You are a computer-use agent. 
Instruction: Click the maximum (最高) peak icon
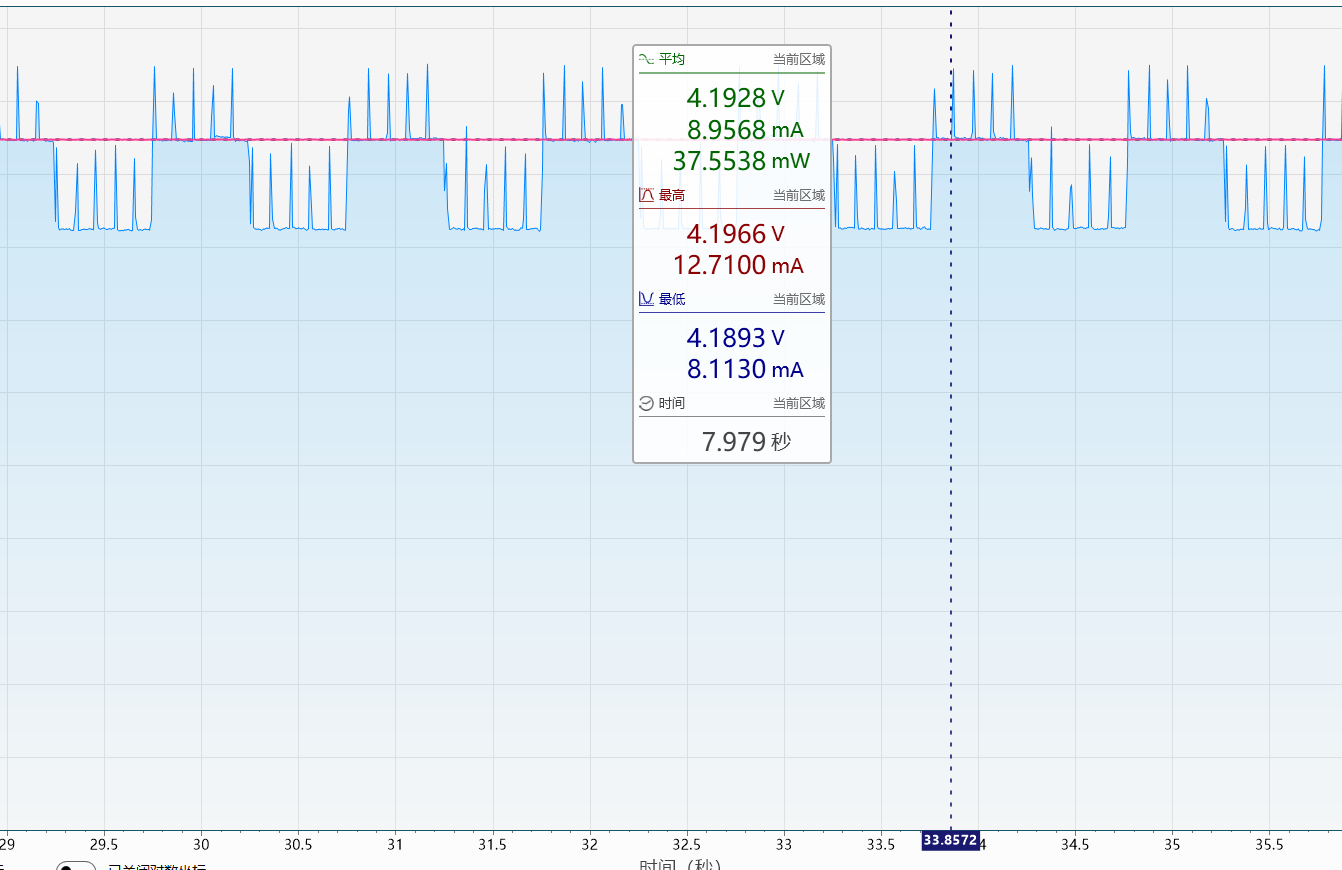tap(646, 195)
